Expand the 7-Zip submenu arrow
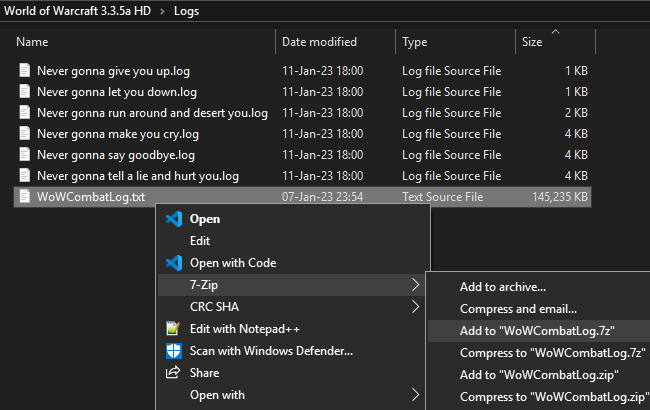This screenshot has height=410, width=650. [415, 286]
